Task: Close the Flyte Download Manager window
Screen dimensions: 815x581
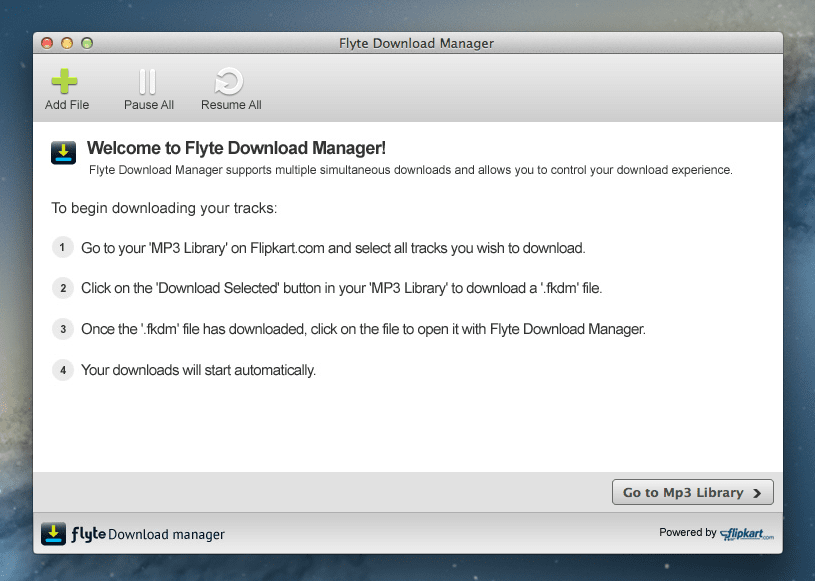Action: pos(47,43)
